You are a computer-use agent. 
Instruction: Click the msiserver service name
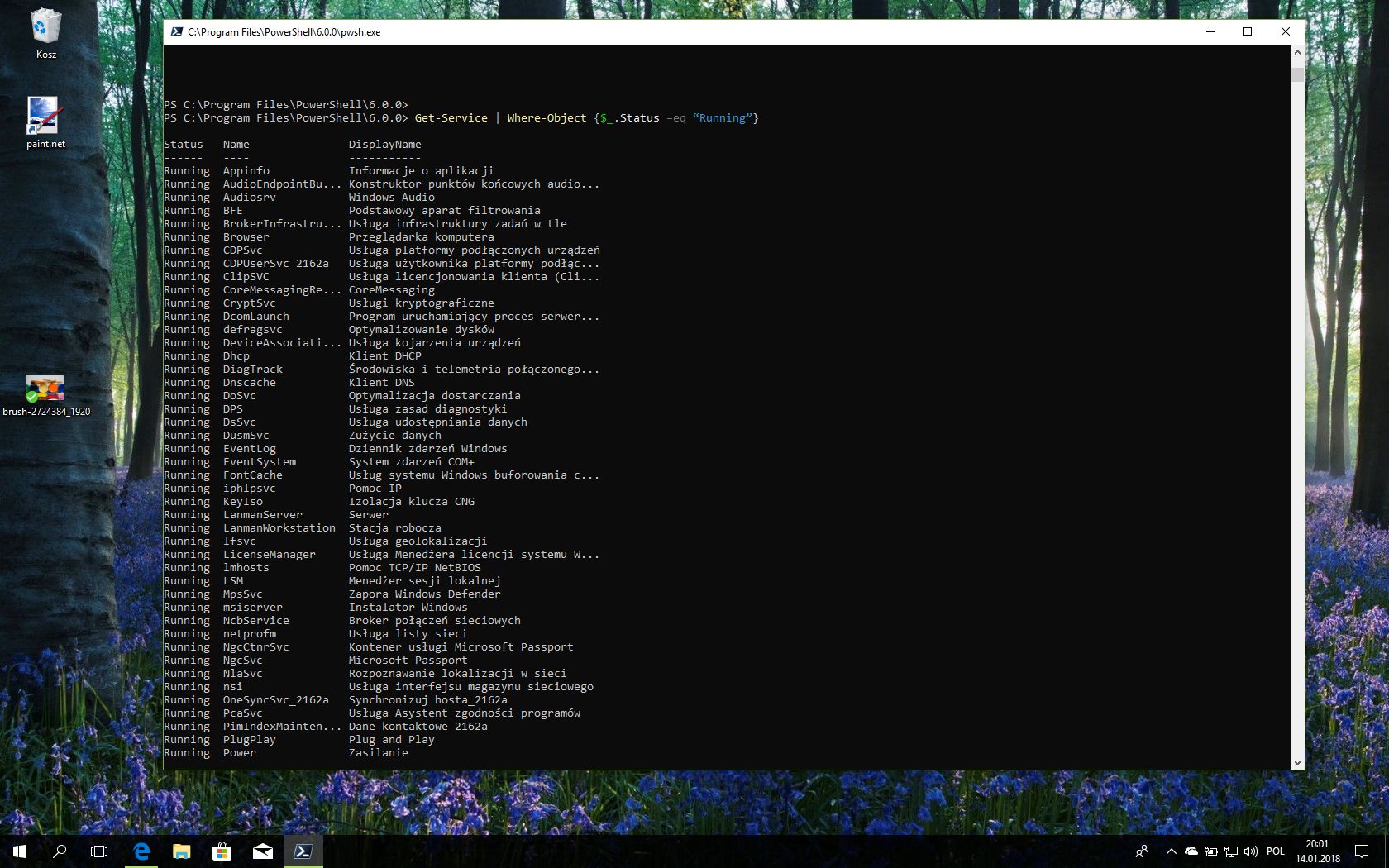[x=253, y=608]
